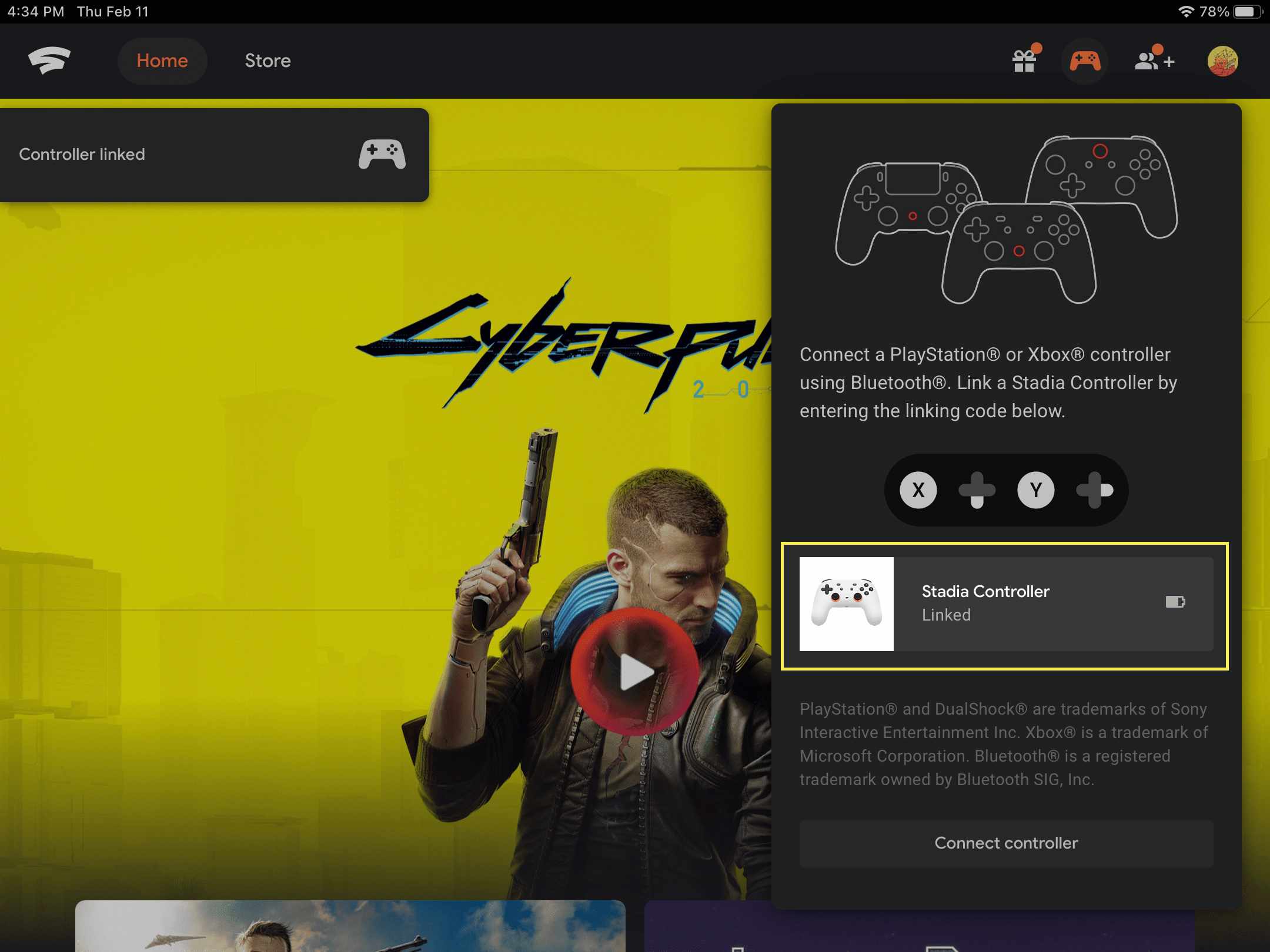This screenshot has height=952, width=1270.
Task: Select the Stadia Controller Linked entry
Action: pyautogui.click(x=1006, y=604)
